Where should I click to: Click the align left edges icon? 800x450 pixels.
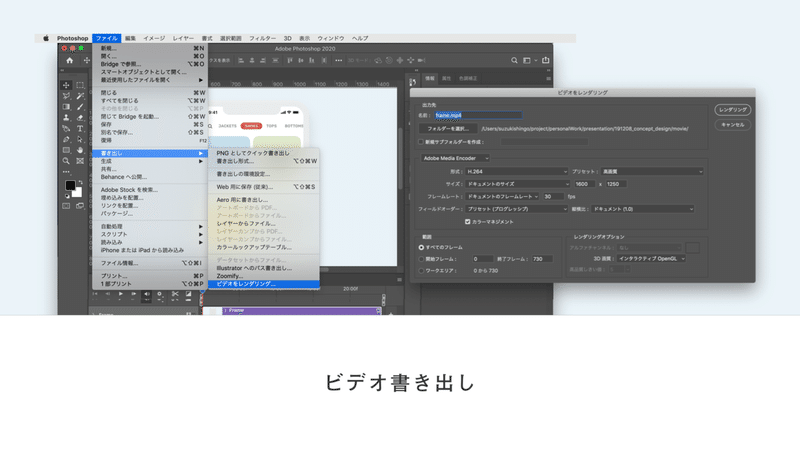pyautogui.click(x=241, y=60)
